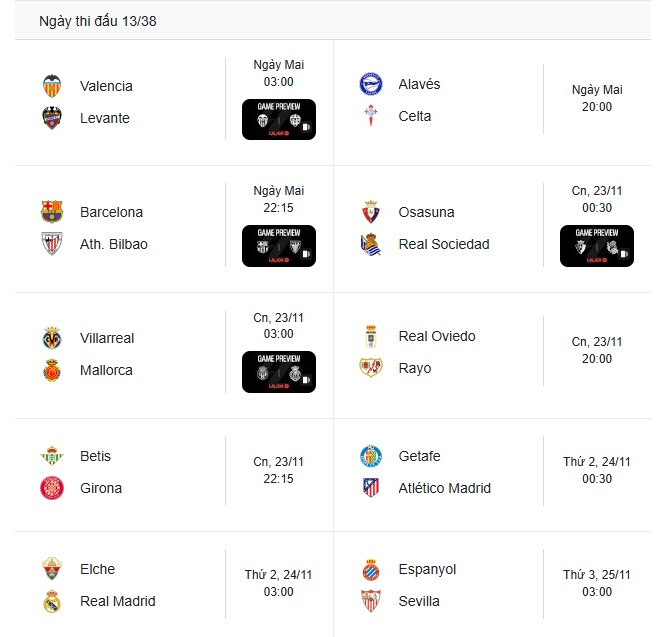
Task: Click the Real Madrid club crest
Action: coord(52,601)
